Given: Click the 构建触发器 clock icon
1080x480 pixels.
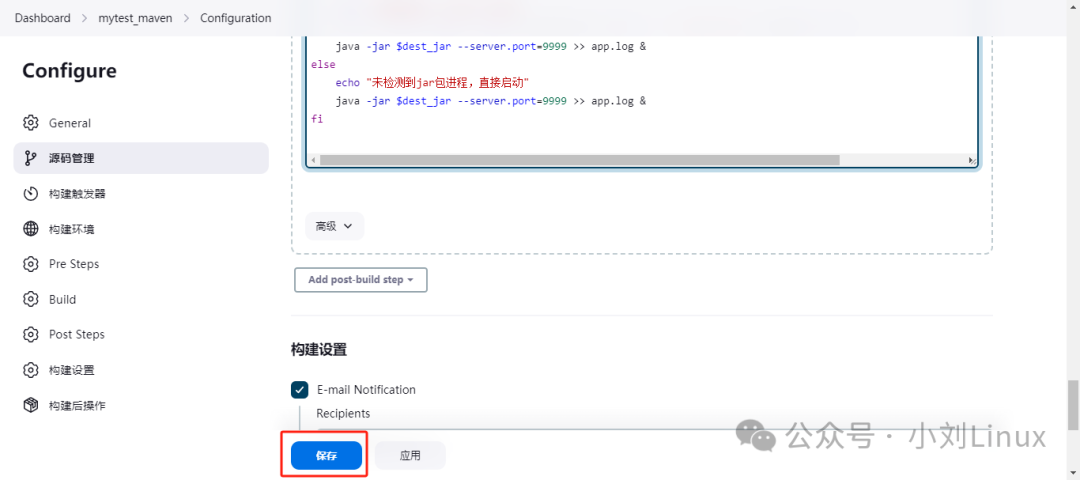Looking at the screenshot, I should (x=30, y=194).
